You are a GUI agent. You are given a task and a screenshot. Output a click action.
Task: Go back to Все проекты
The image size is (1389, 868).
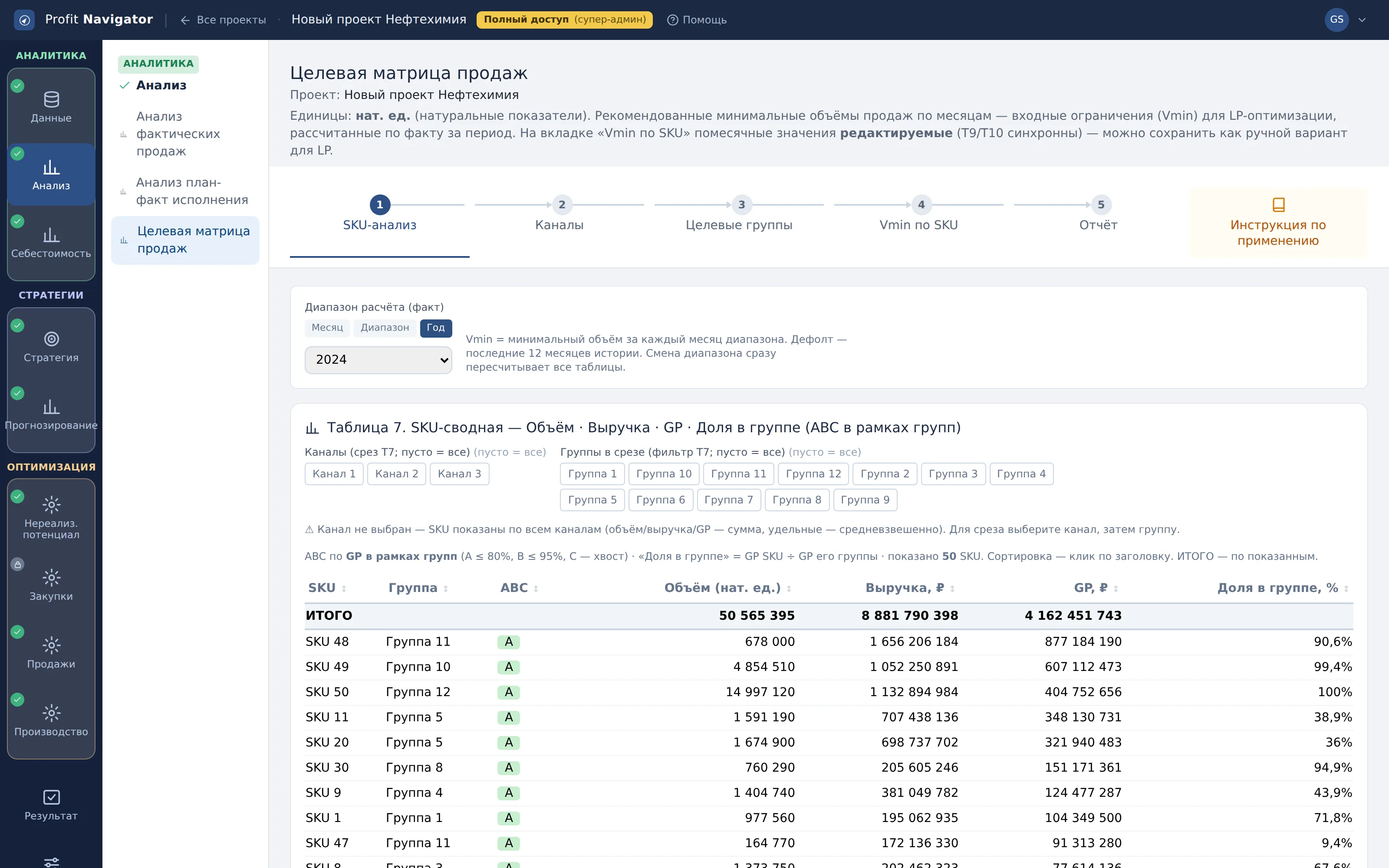click(x=223, y=20)
